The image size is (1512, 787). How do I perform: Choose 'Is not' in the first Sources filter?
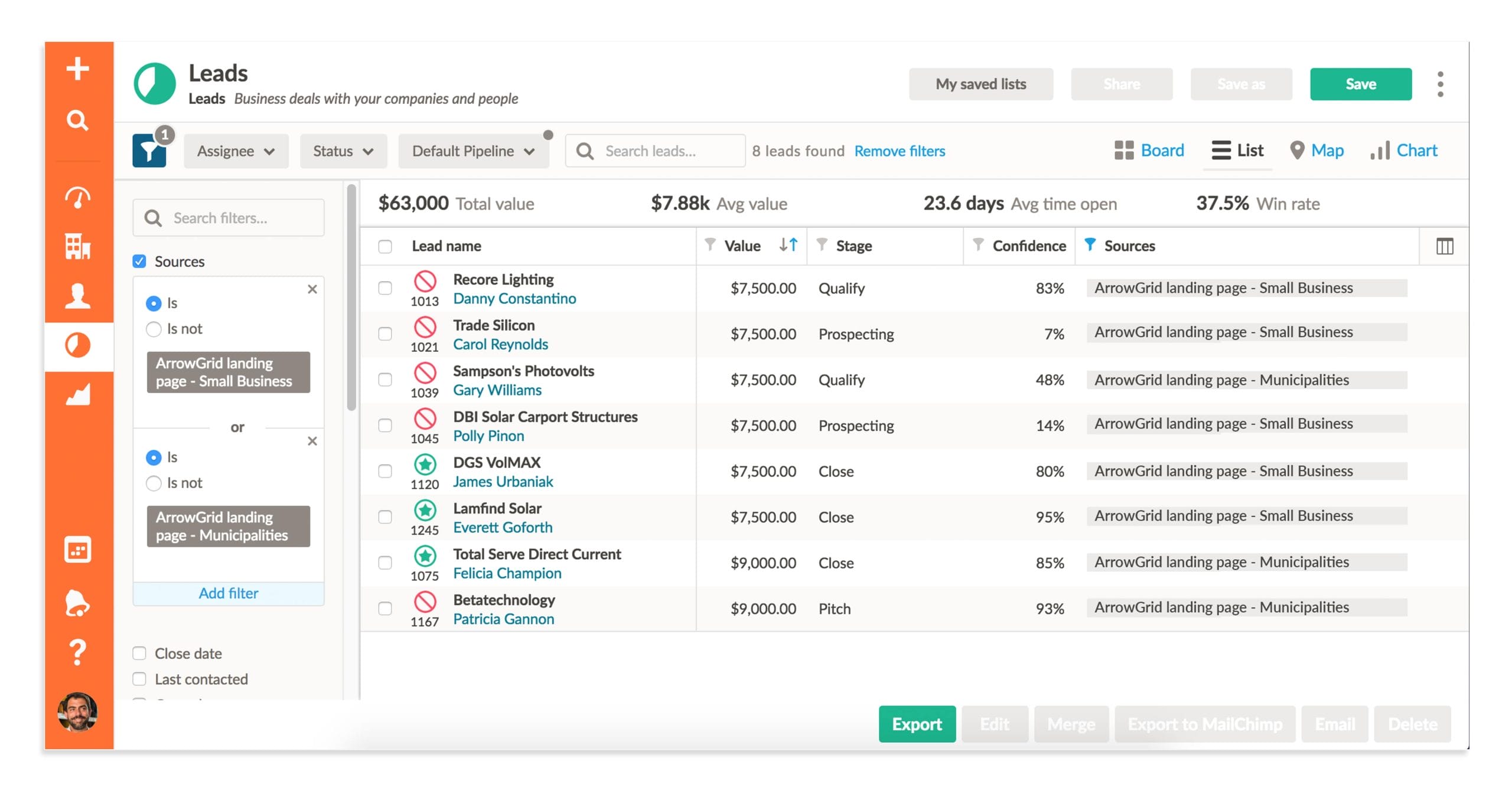pyautogui.click(x=154, y=329)
